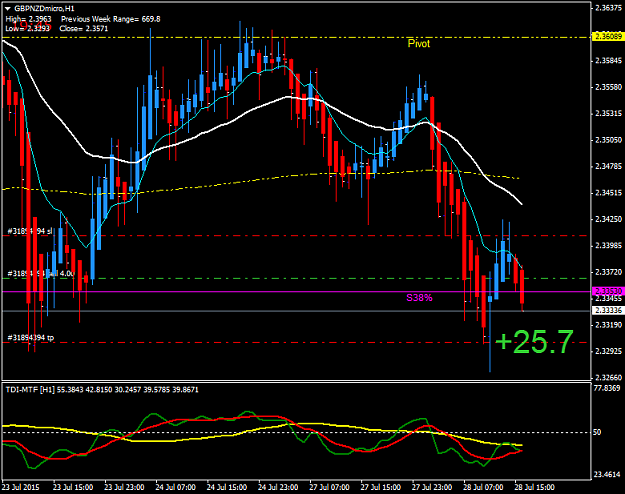This screenshot has height=494, width=625.
Task: Click the 2.34250 price axis label
Action: tap(608, 219)
